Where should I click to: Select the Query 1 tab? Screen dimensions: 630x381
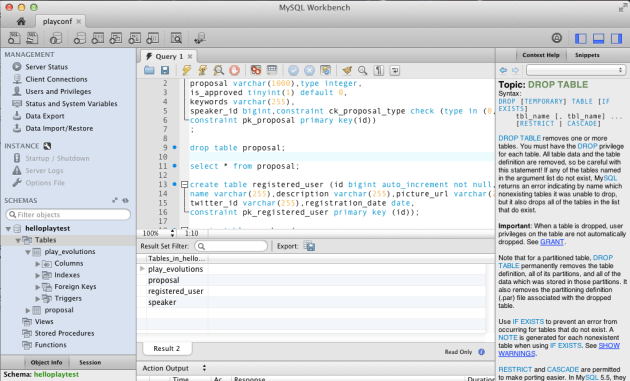tap(169, 56)
